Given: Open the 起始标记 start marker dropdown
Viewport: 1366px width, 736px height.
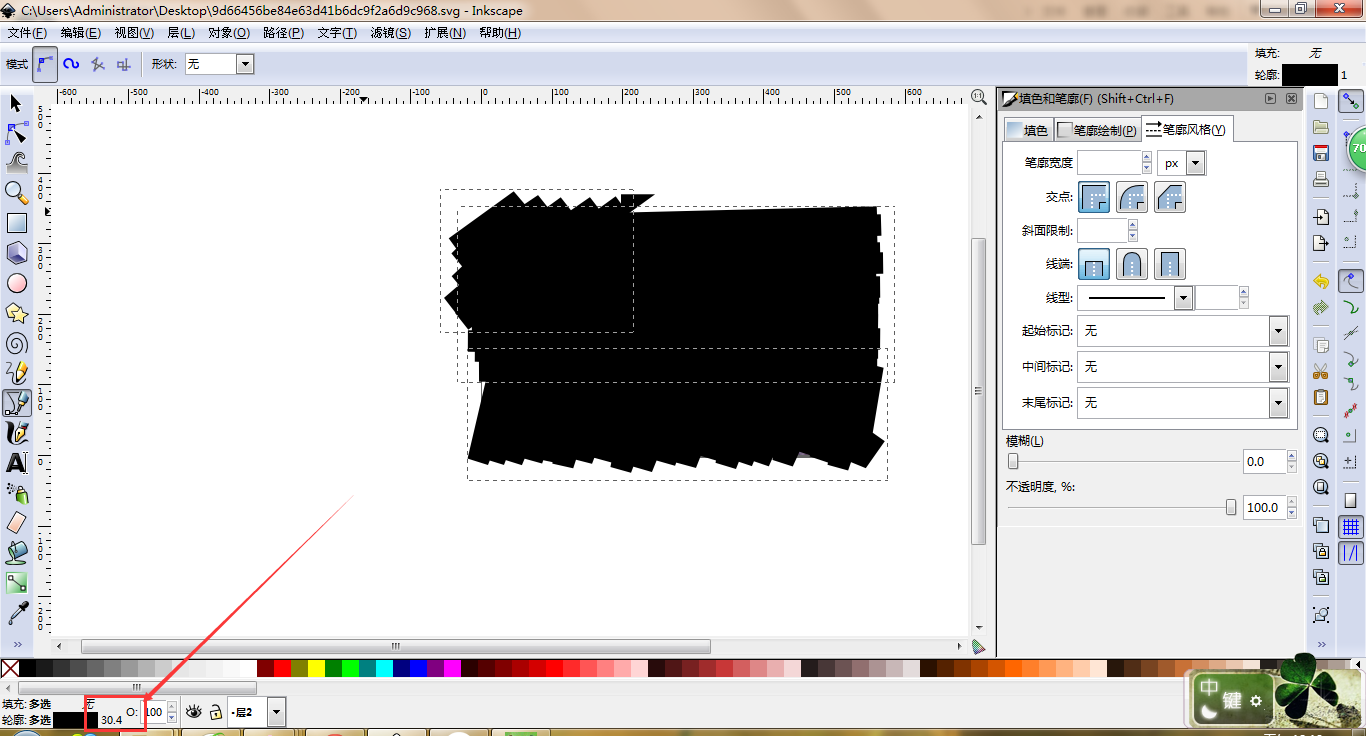Looking at the screenshot, I should pyautogui.click(x=1278, y=331).
